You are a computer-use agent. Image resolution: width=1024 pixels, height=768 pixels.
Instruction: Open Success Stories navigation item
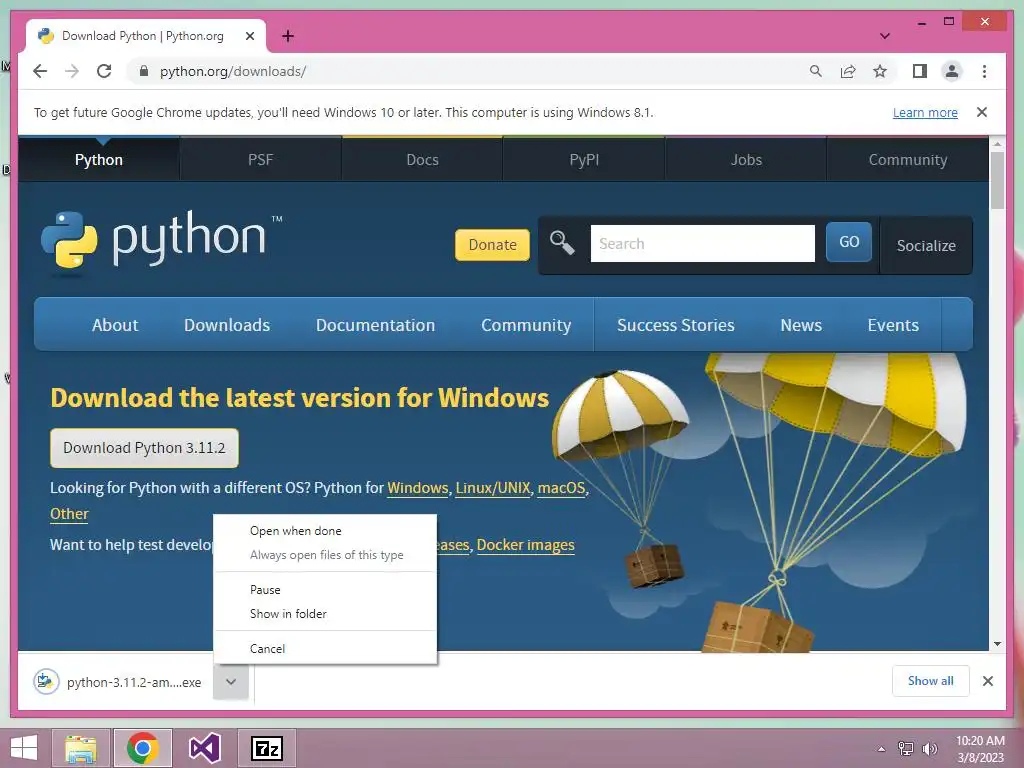(x=676, y=325)
